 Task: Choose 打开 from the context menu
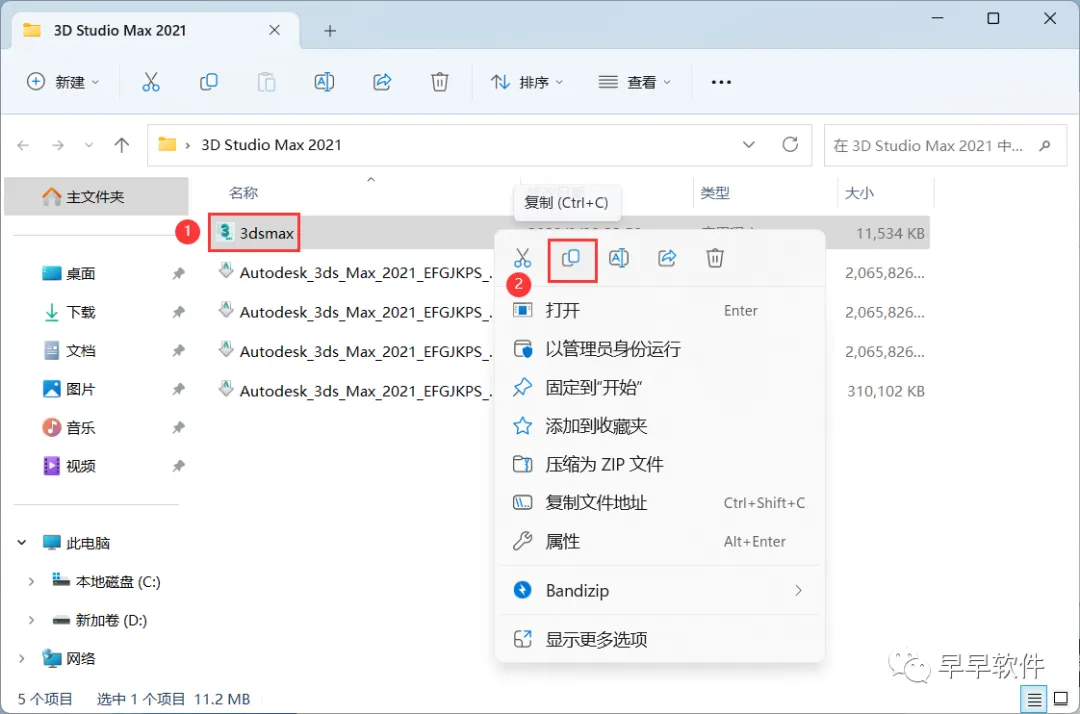[660, 311]
